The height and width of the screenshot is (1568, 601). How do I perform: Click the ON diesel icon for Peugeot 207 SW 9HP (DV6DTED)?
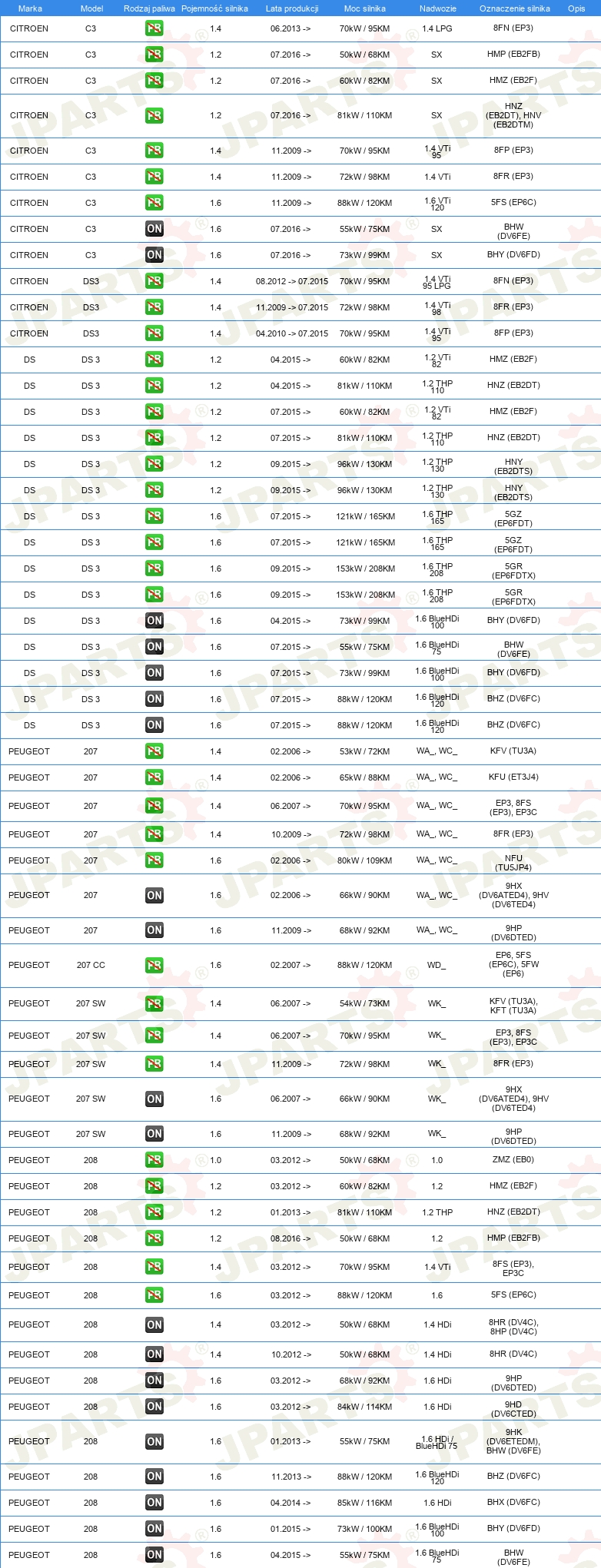[154, 1134]
